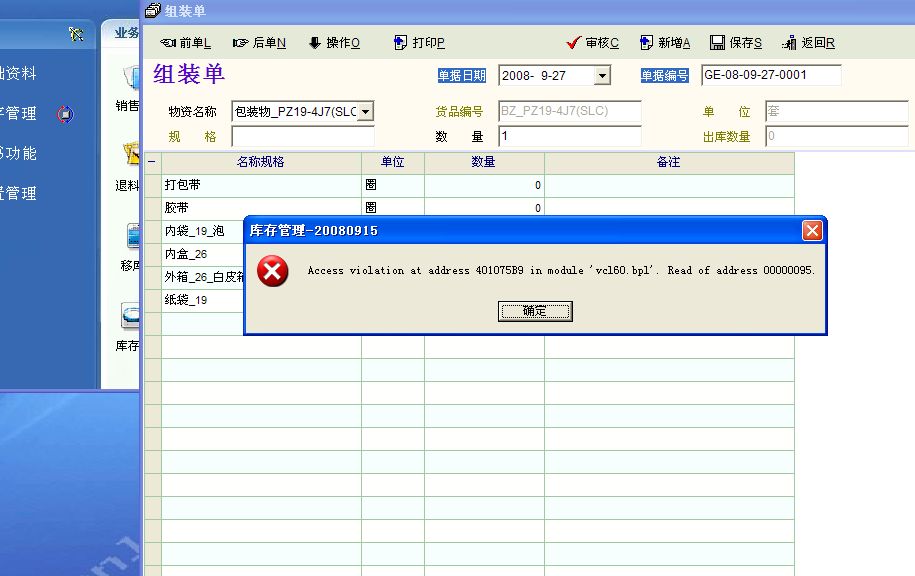Viewport: 915px width, 576px height.
Task: Select the 打包带 row in the grid
Action: coord(261,185)
